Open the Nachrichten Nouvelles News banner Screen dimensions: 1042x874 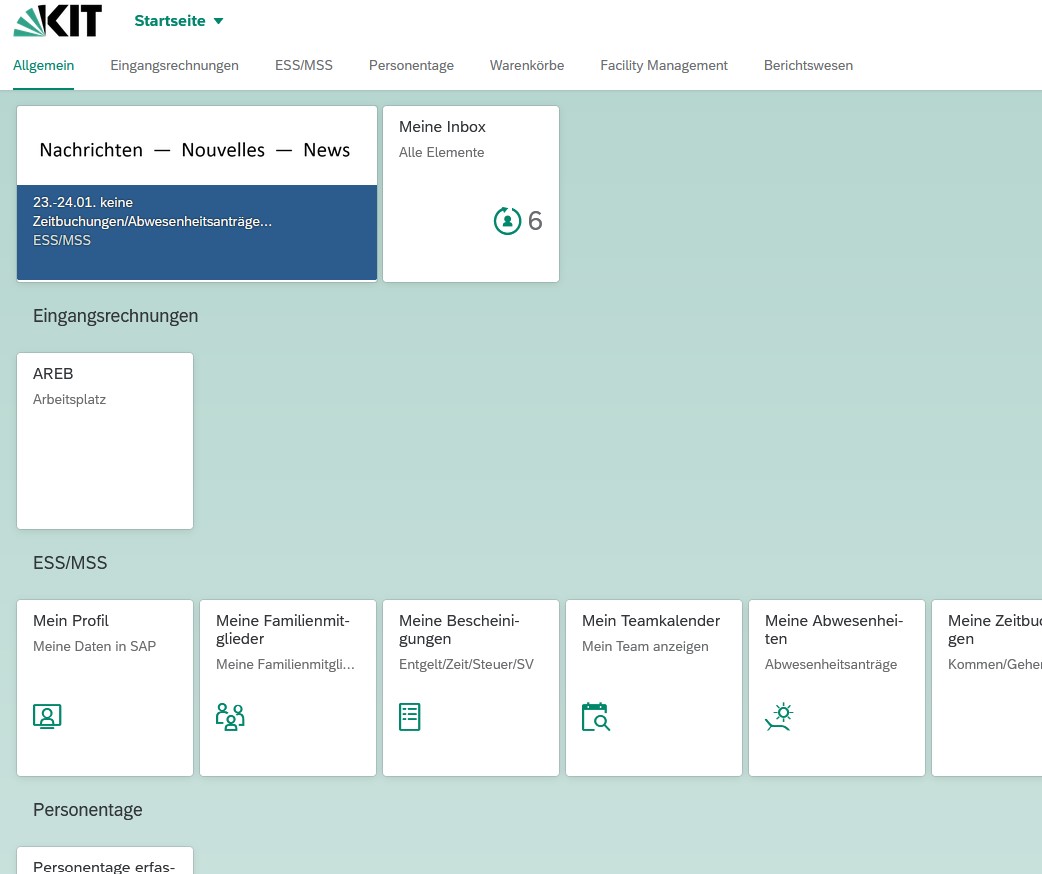pos(196,149)
